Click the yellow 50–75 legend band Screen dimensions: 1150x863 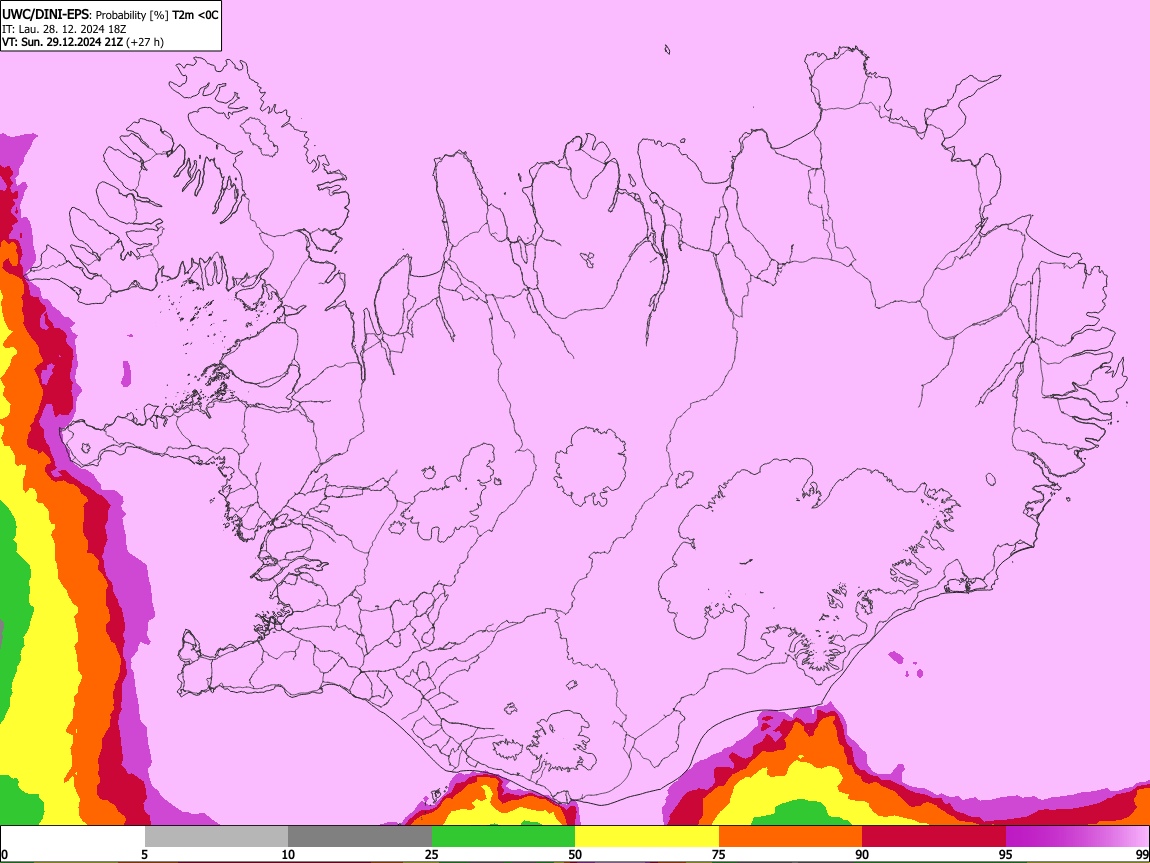pyautogui.click(x=647, y=837)
